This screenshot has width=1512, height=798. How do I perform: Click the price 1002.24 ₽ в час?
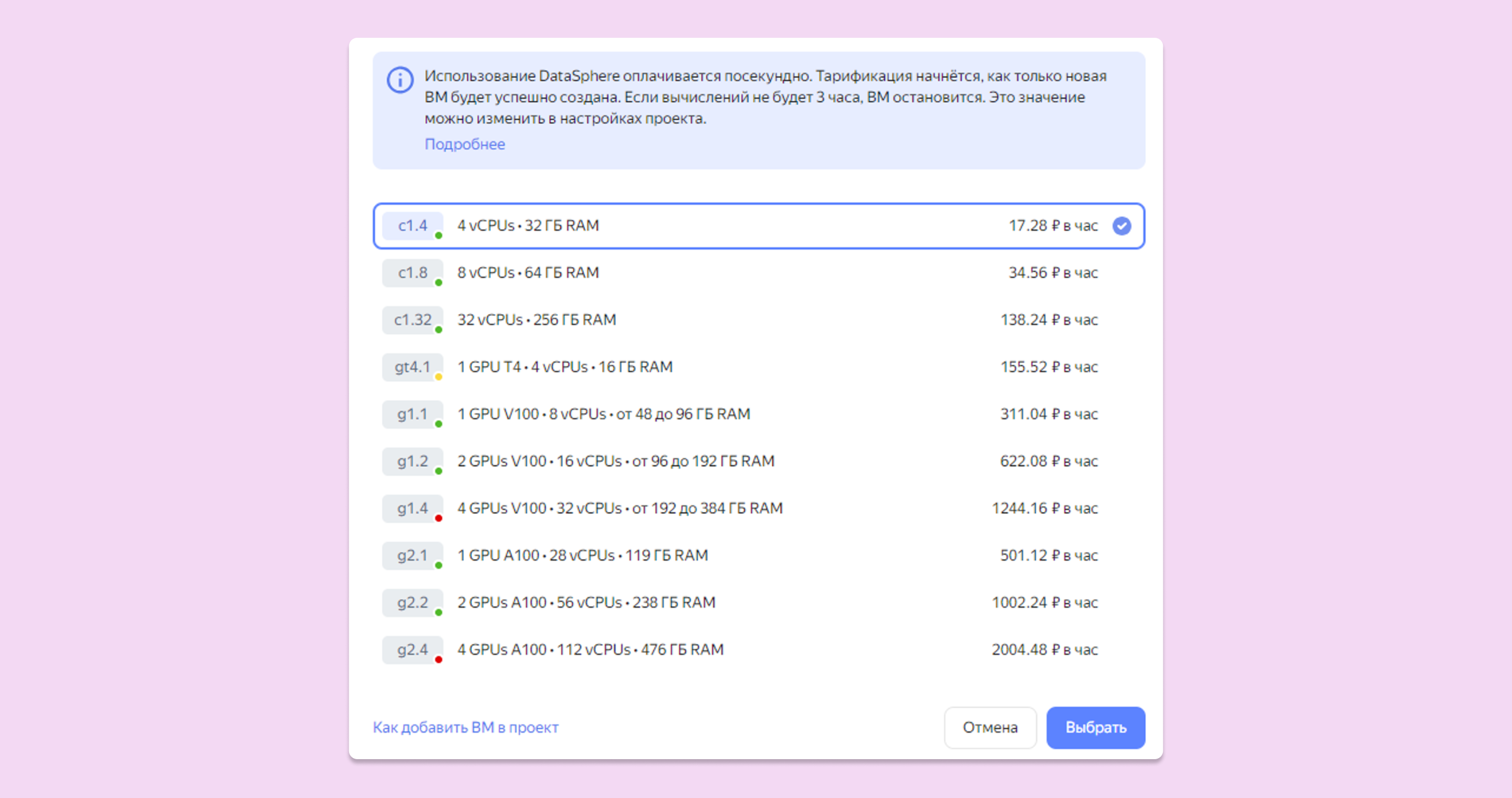point(1045,603)
